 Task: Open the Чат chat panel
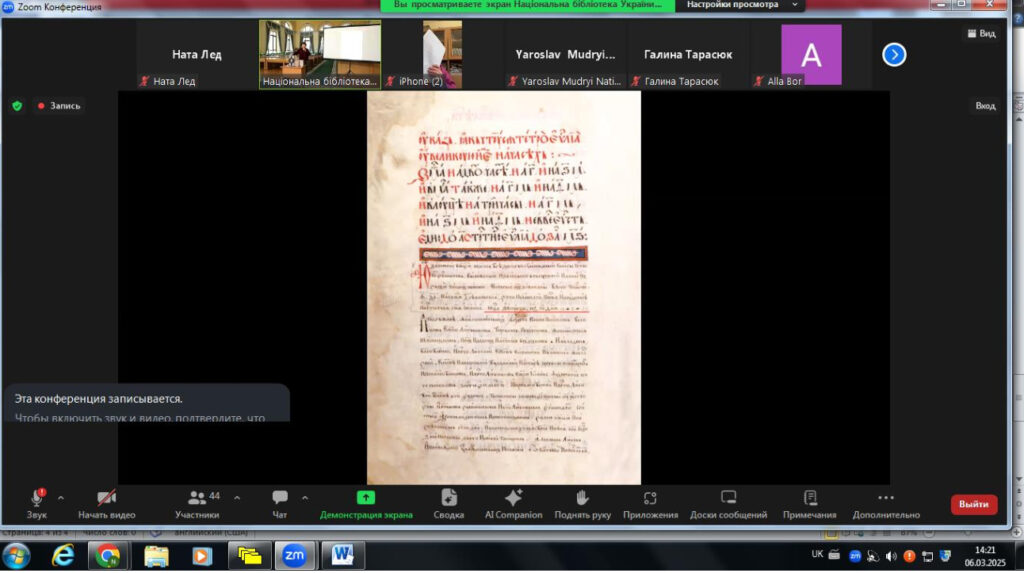[x=280, y=504]
